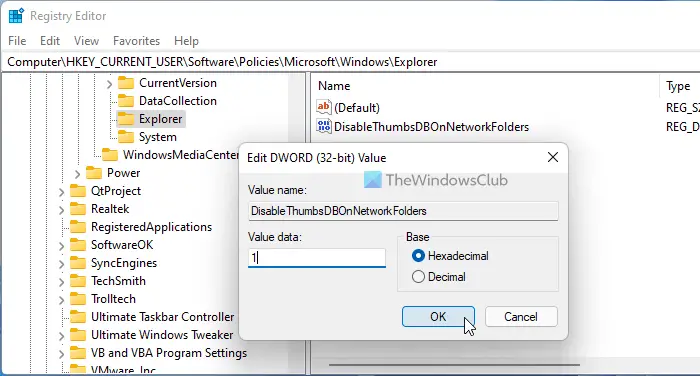Screen dimensions: 700x376
Task: Open the View menu
Action: click(x=86, y=41)
